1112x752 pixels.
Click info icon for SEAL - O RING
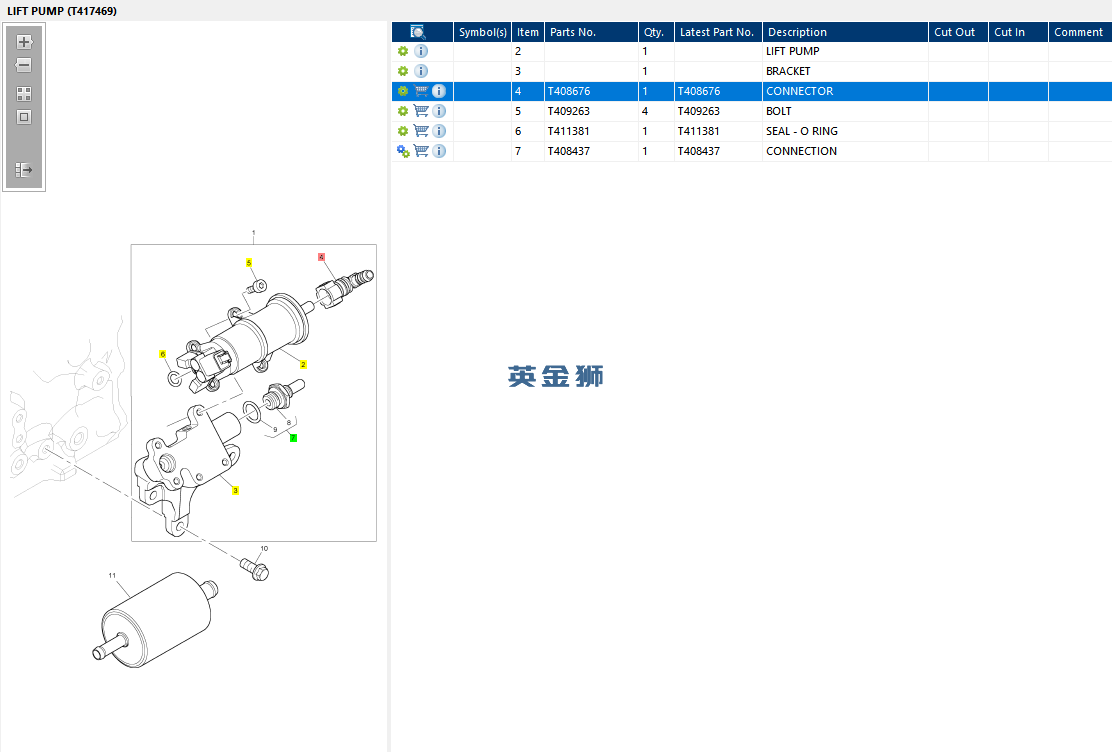439,131
